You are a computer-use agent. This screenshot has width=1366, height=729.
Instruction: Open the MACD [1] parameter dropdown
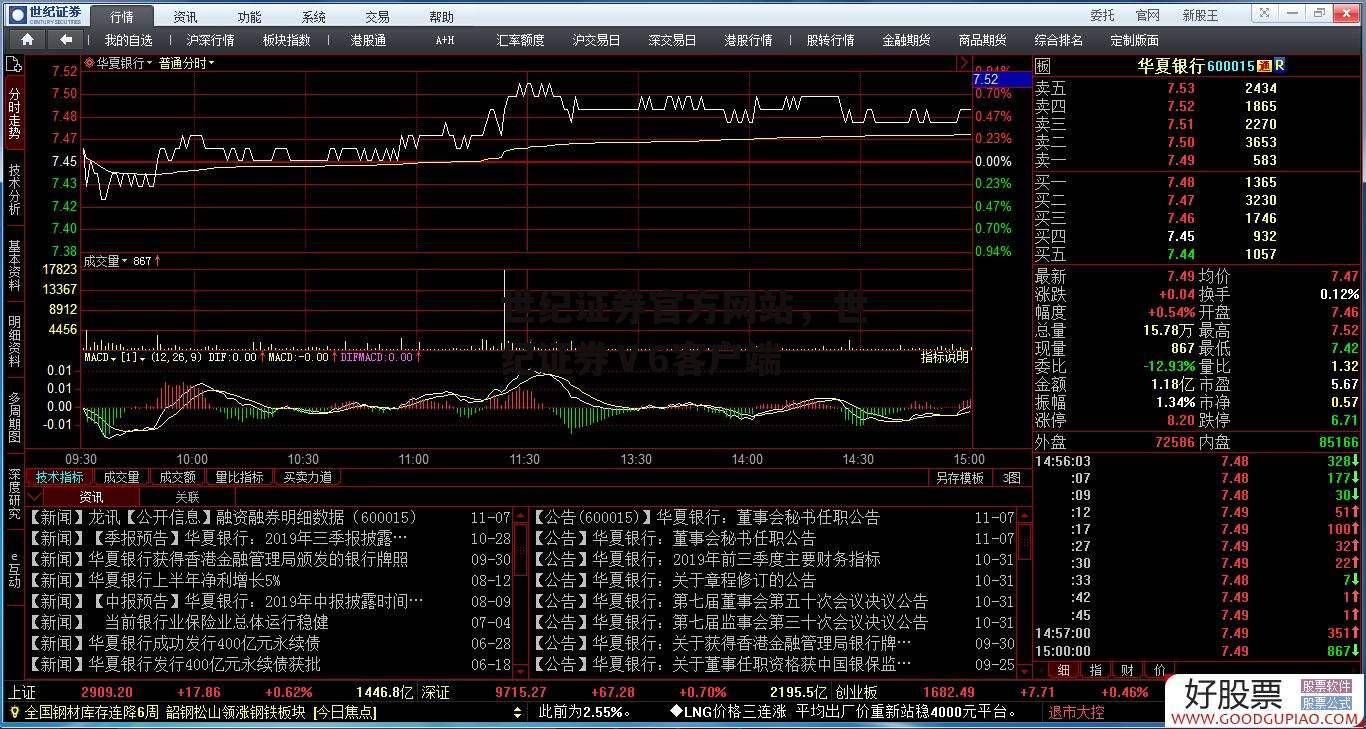tap(132, 357)
